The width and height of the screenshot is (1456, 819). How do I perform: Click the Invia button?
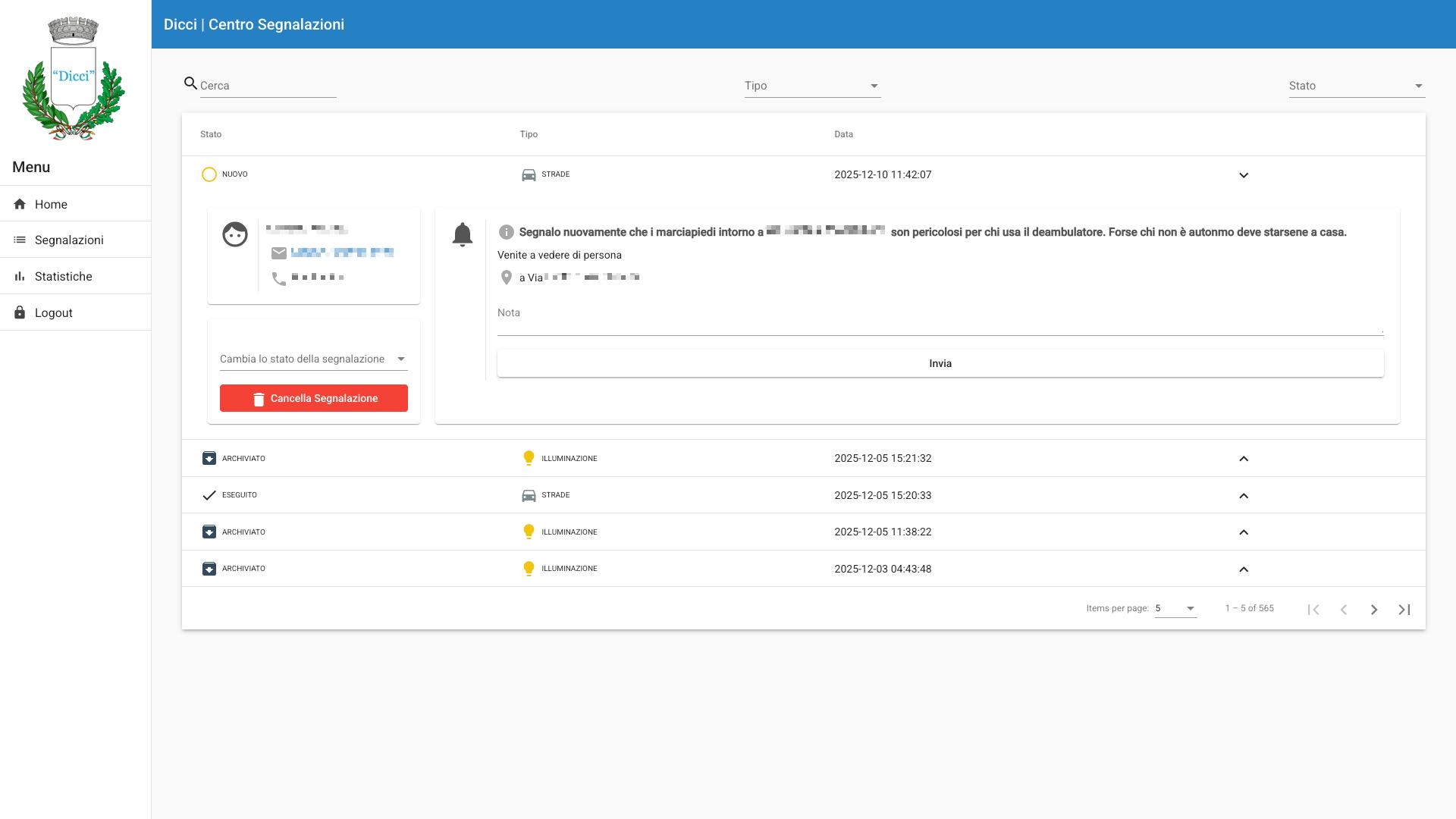pyautogui.click(x=940, y=363)
